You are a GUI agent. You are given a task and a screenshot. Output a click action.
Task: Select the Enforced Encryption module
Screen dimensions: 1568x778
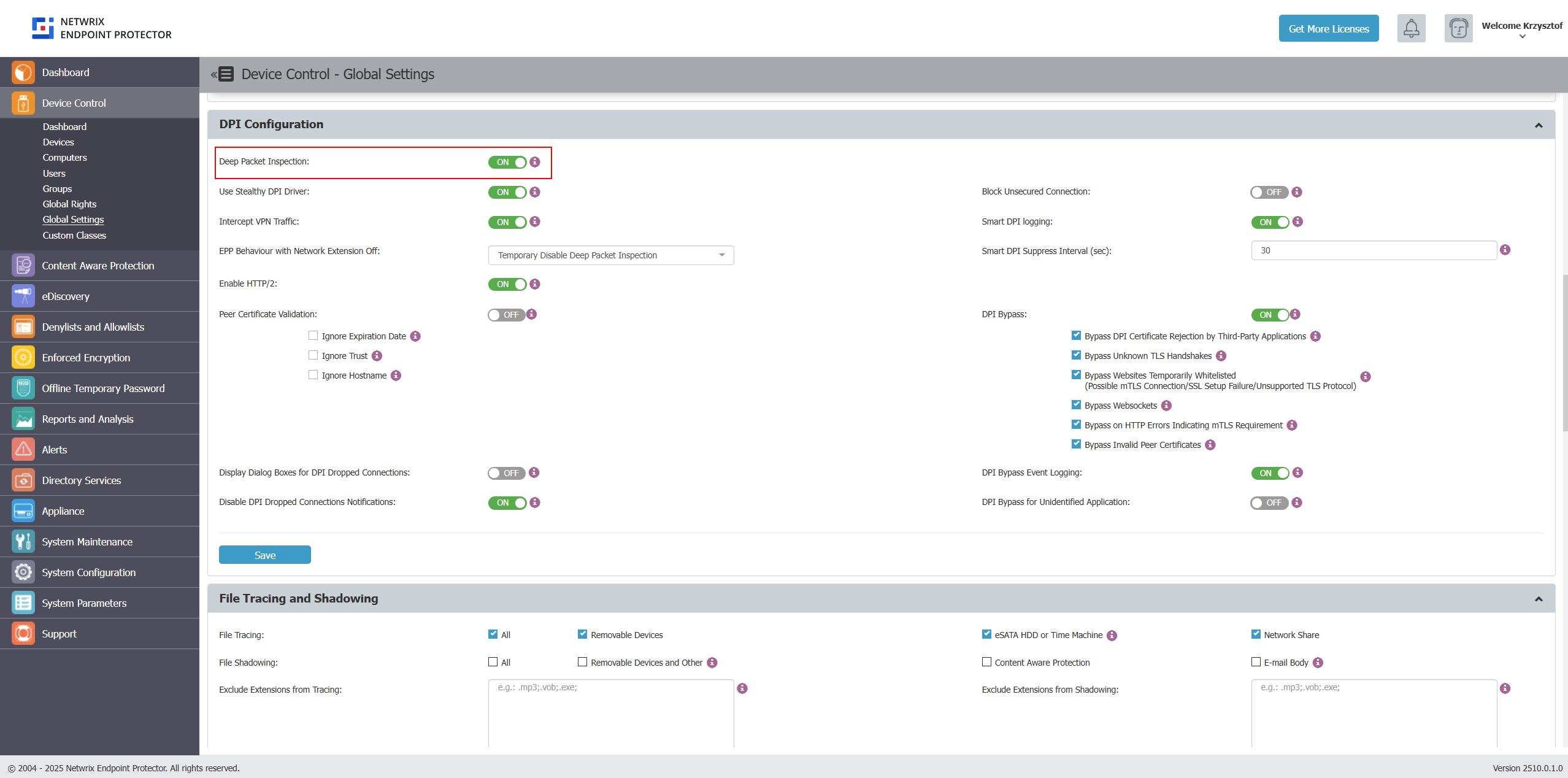click(x=86, y=357)
